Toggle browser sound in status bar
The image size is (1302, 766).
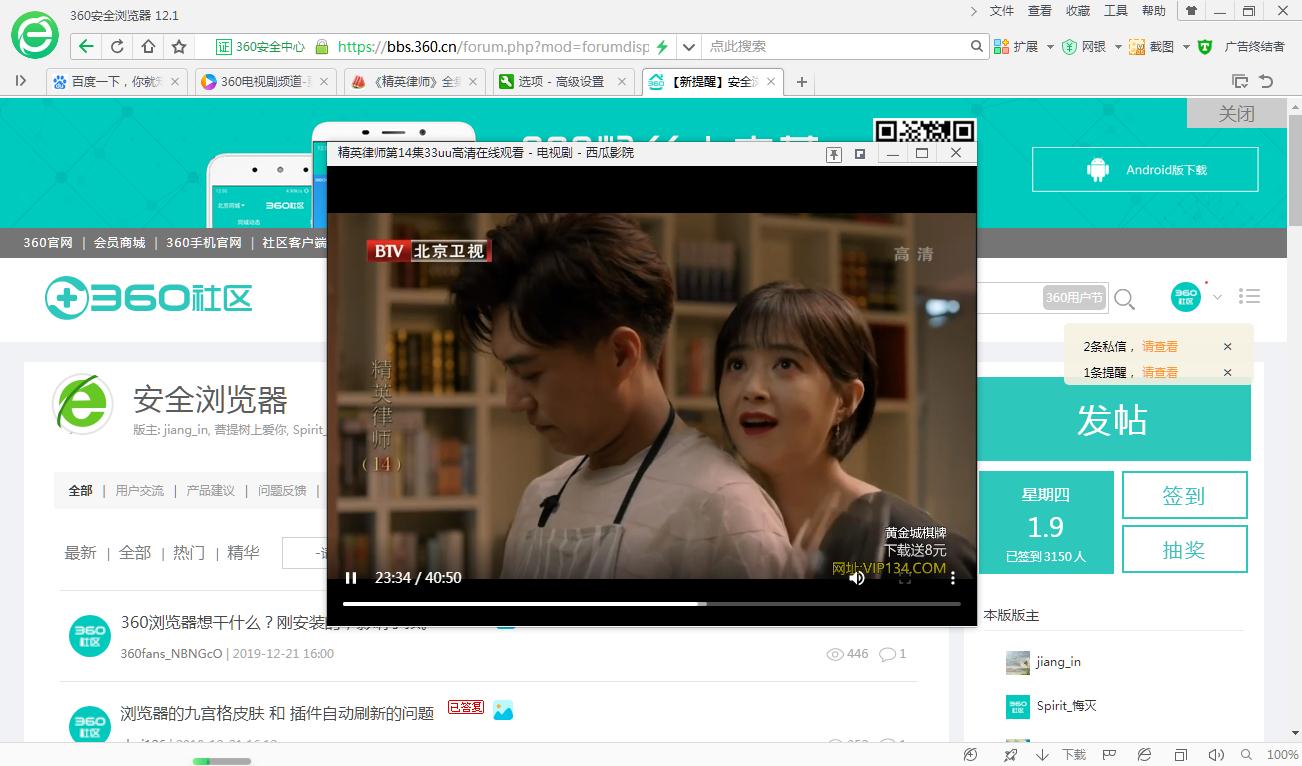tap(1216, 755)
